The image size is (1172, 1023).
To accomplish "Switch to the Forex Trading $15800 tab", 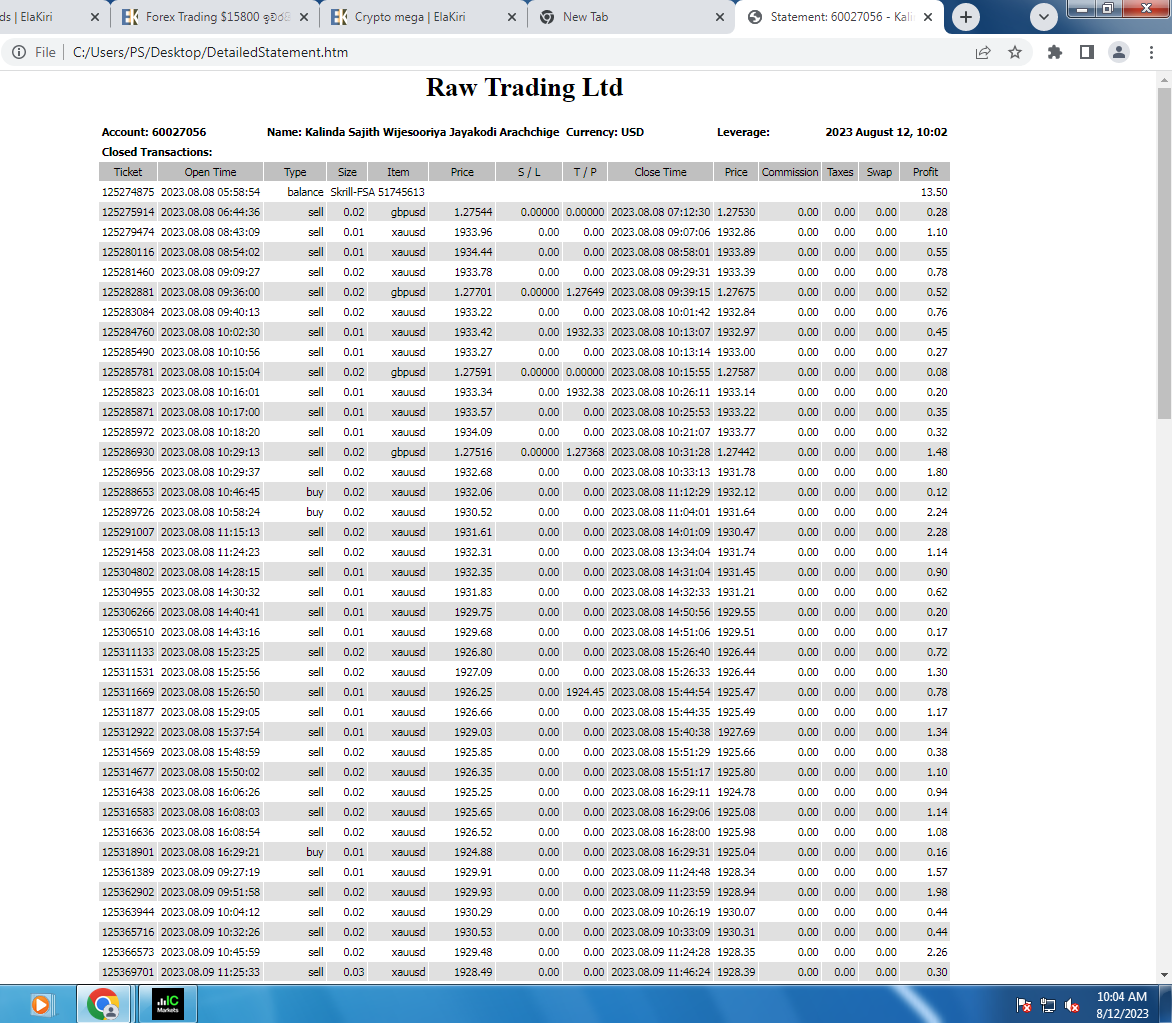I will tap(215, 16).
